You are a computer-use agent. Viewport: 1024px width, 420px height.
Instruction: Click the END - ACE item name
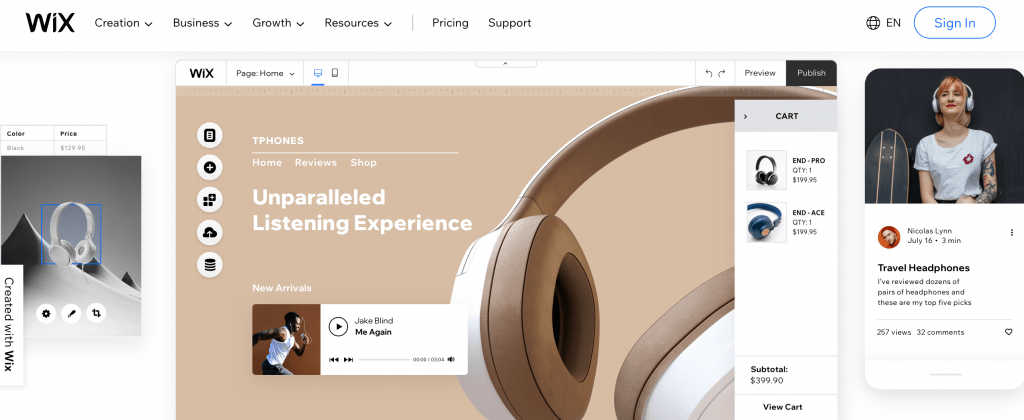pyautogui.click(x=808, y=213)
